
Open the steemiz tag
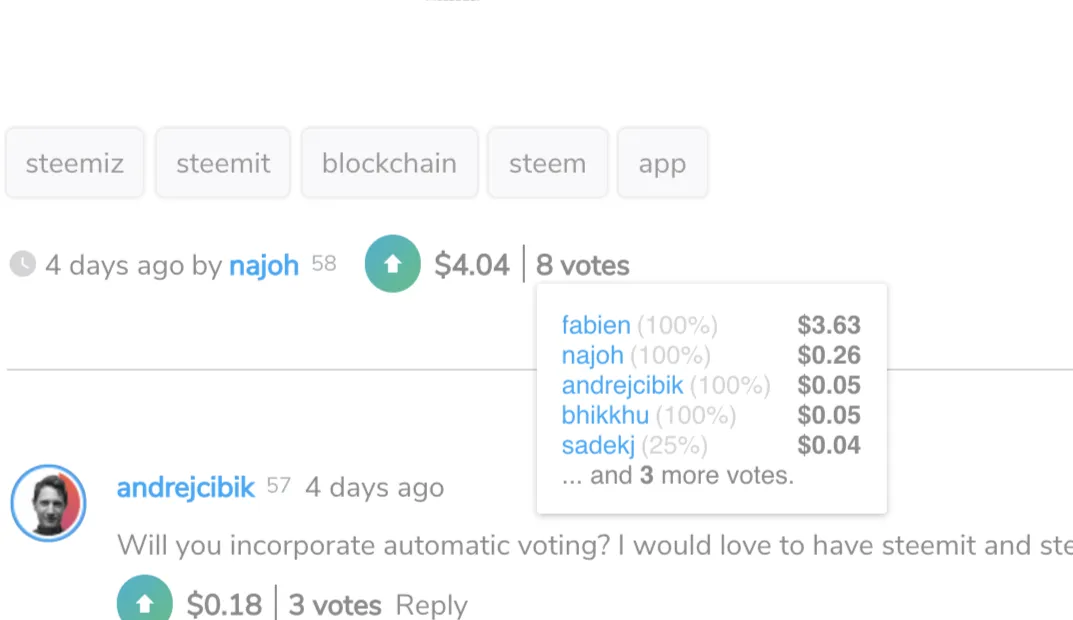[x=75, y=163]
